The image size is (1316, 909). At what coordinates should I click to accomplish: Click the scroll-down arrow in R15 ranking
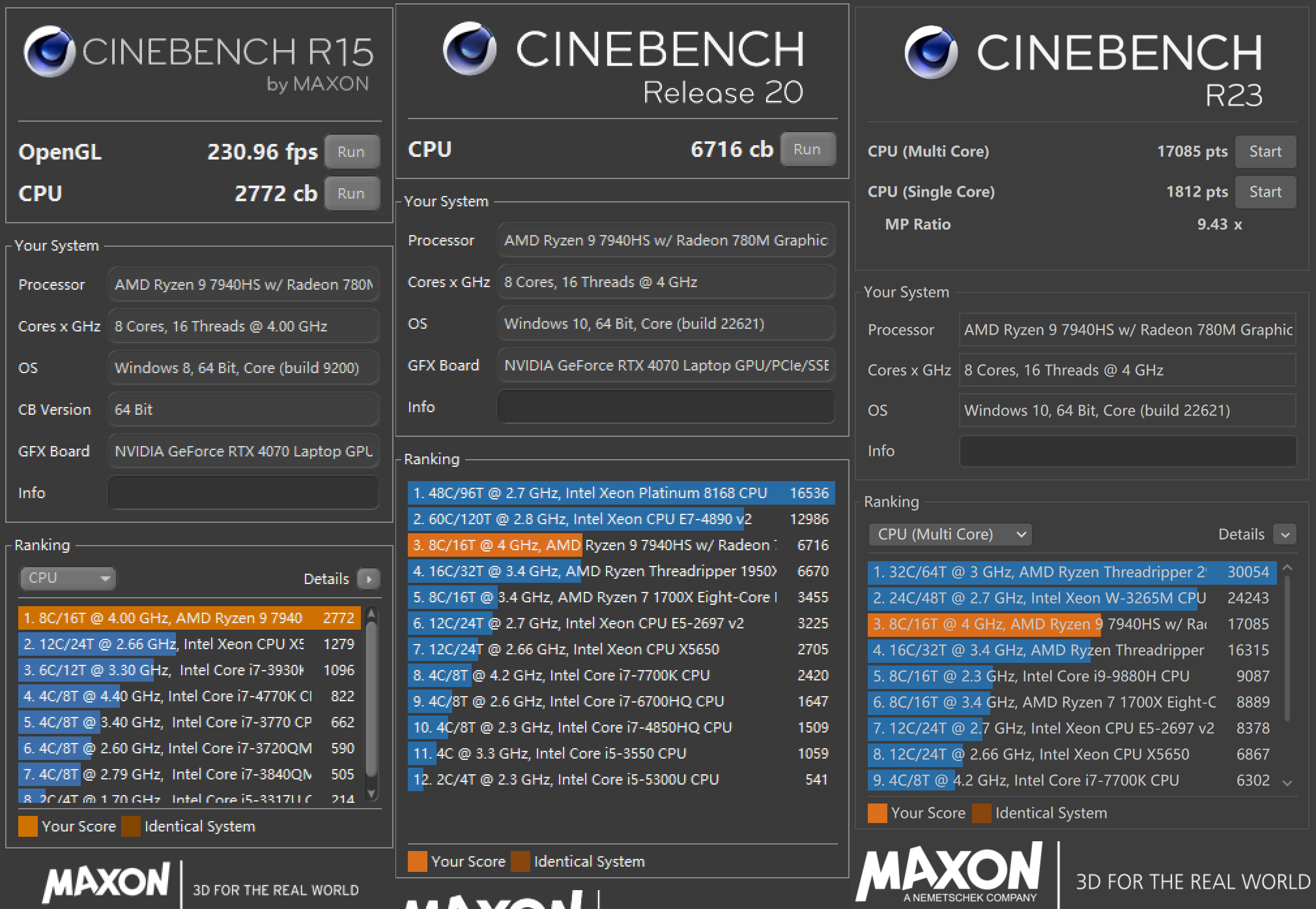pyautogui.click(x=371, y=793)
